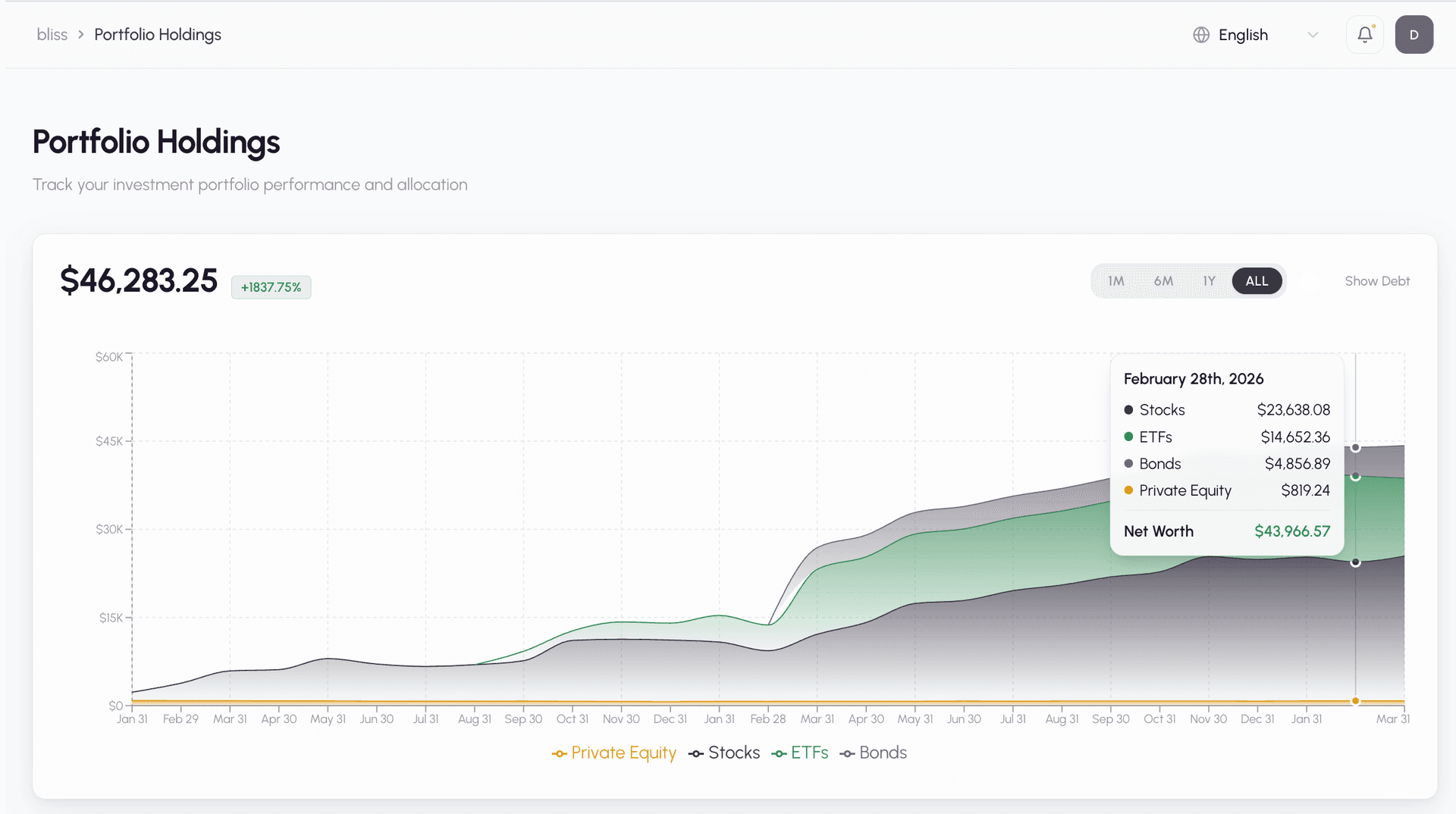
Task: Hide the Stocks series via its legend entry
Action: (724, 753)
